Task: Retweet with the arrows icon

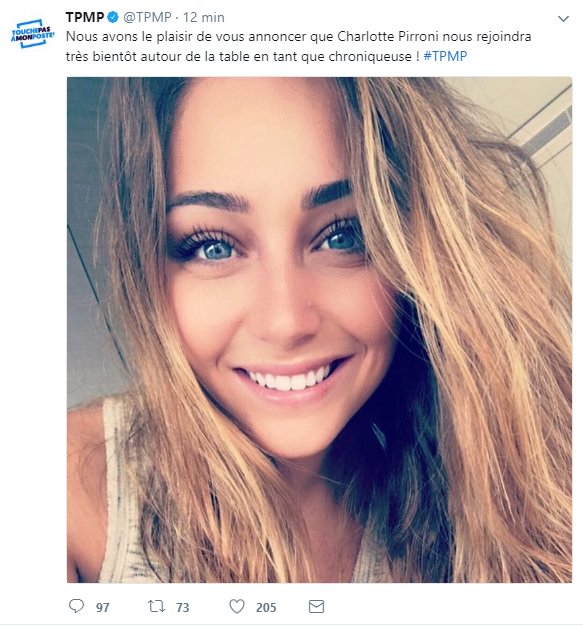Action: 156,606
